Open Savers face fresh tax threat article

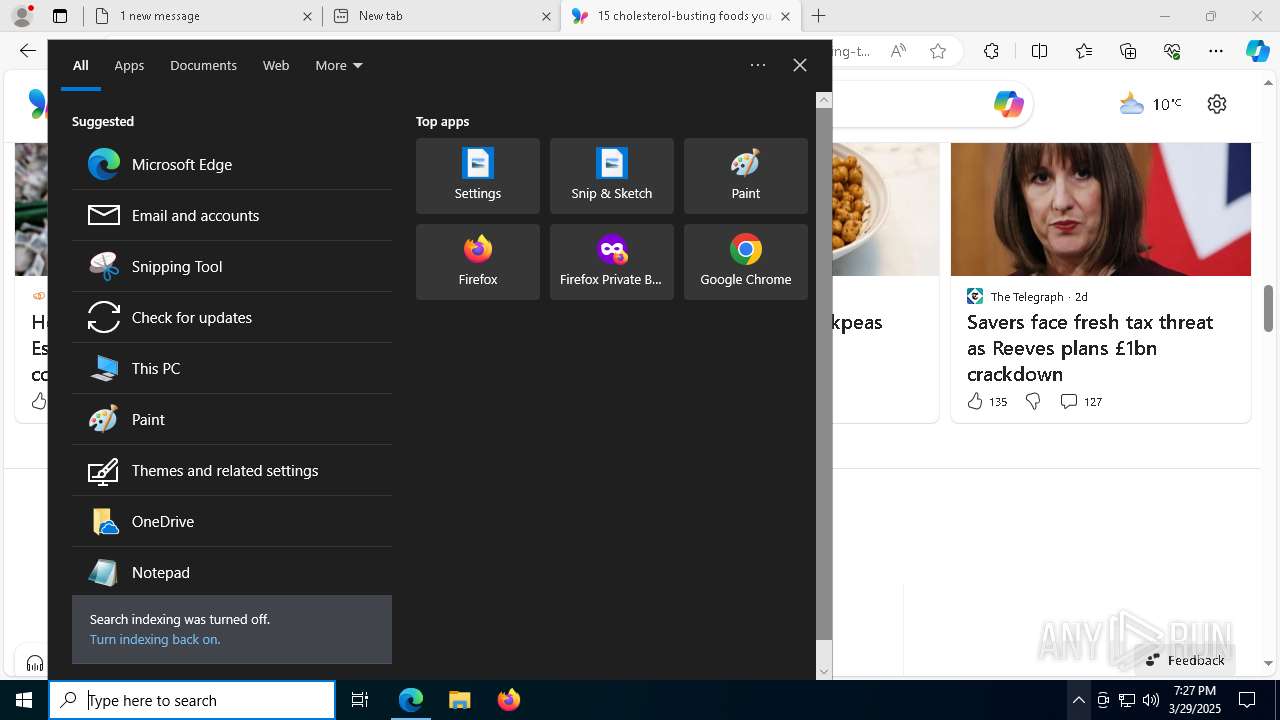[1090, 348]
